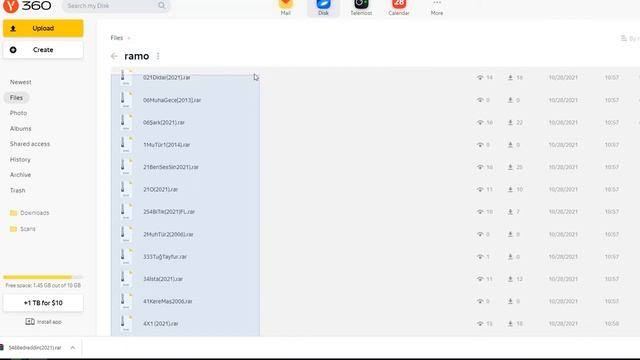
Task: Open the Downloads folder shortcut
Action: [29, 213]
